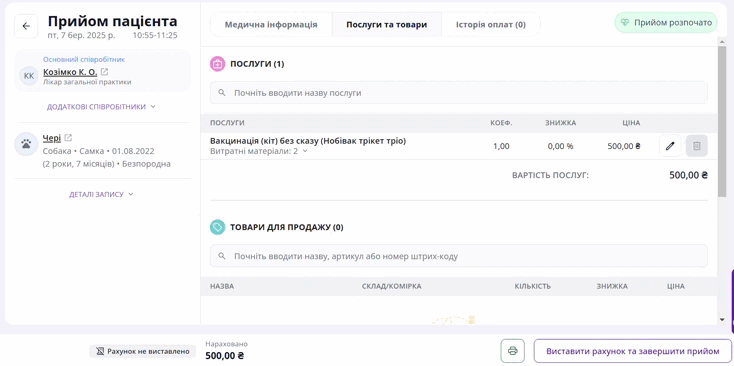This screenshot has height=366, width=734.
Task: Print the invoice using printer icon
Action: tap(513, 351)
